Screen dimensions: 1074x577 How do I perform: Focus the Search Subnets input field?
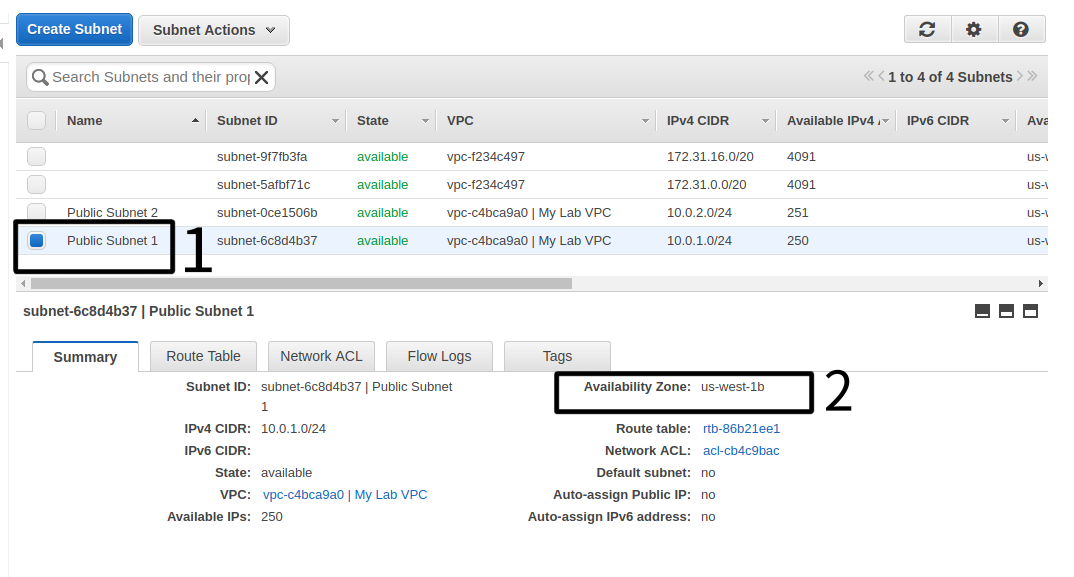point(150,77)
